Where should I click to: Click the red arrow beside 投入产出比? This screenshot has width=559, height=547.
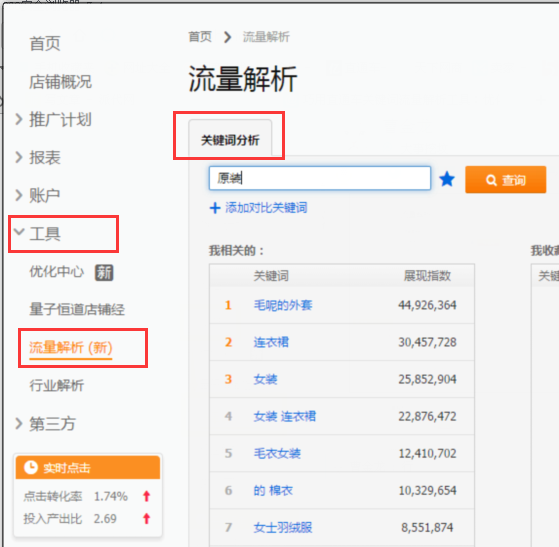[x=147, y=518]
